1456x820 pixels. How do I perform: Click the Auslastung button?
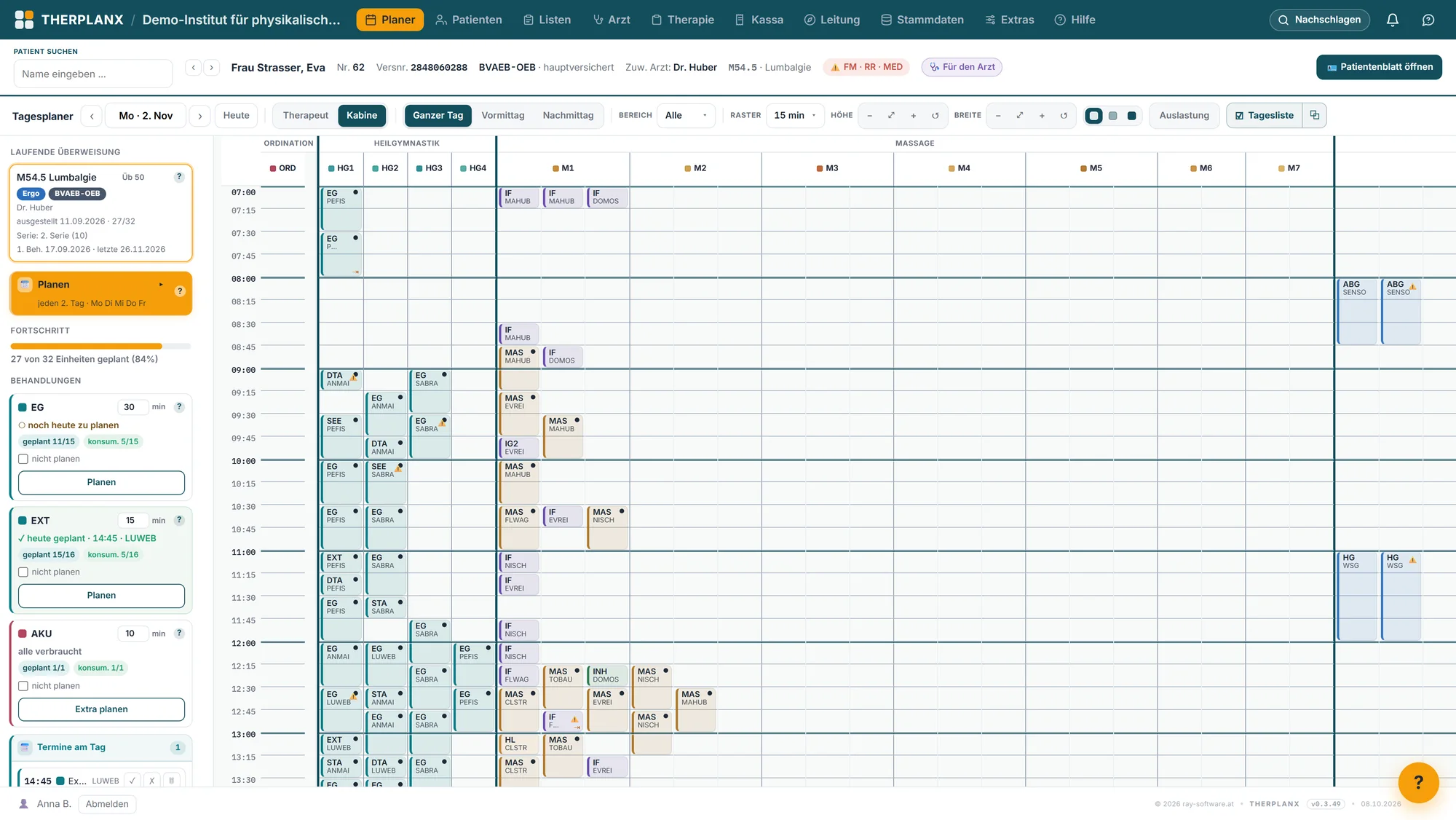coord(1184,115)
